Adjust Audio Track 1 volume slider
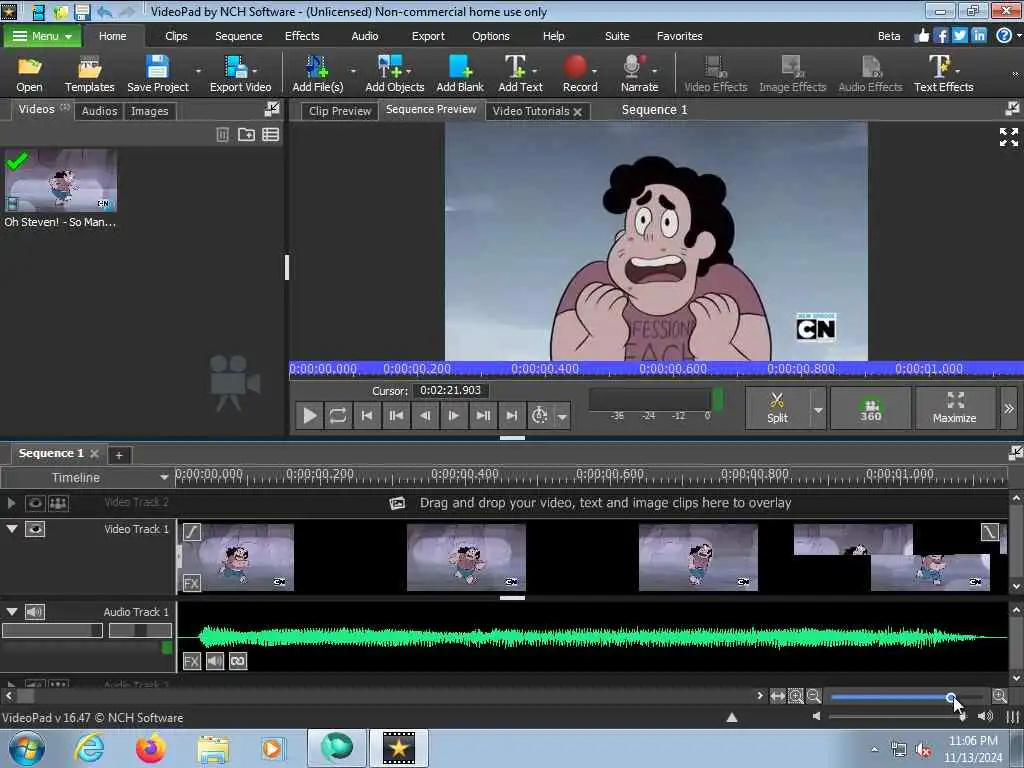 point(52,630)
